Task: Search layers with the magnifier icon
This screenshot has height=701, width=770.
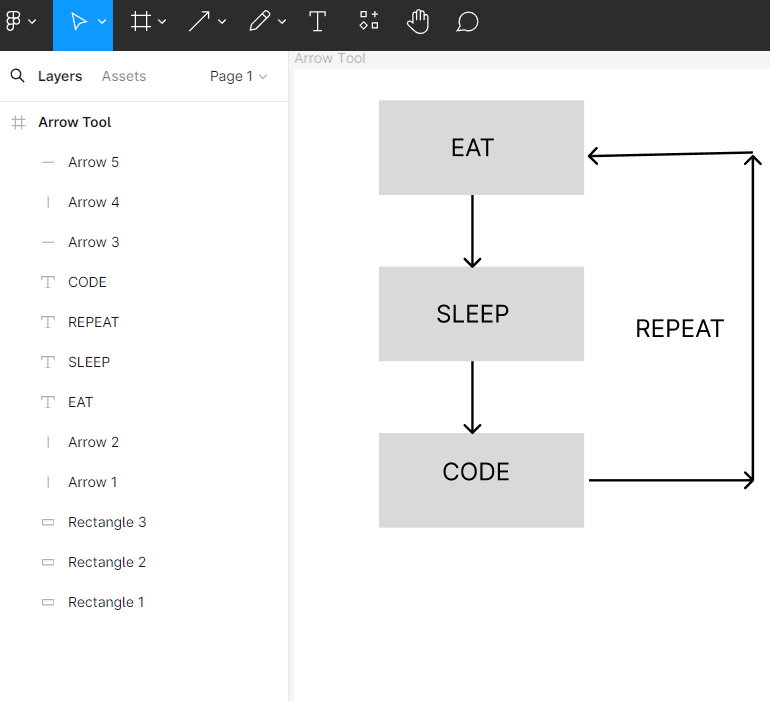Action: point(17,76)
